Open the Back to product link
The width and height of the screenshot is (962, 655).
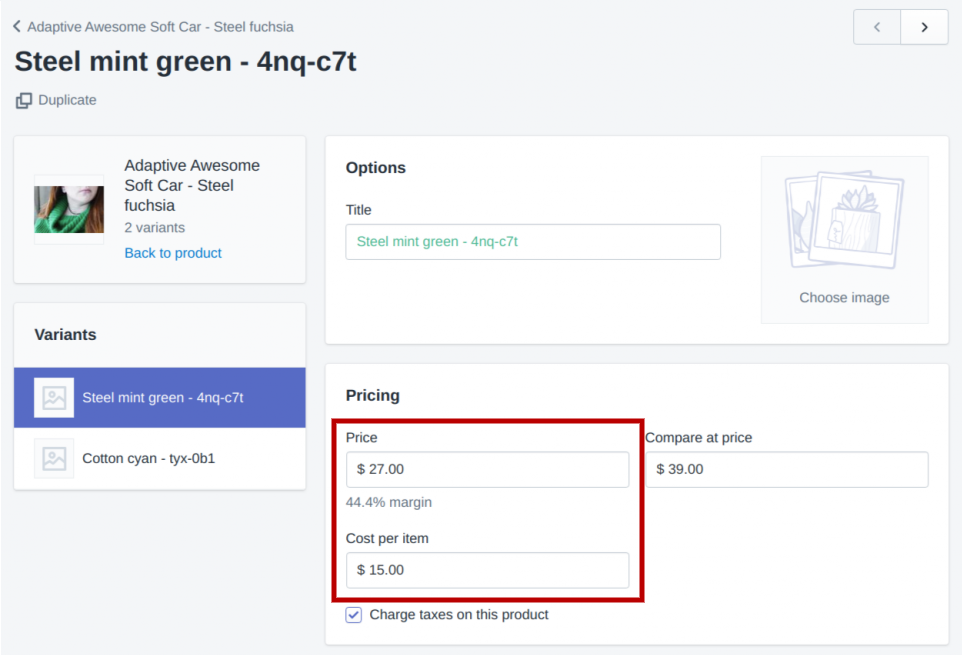click(172, 253)
